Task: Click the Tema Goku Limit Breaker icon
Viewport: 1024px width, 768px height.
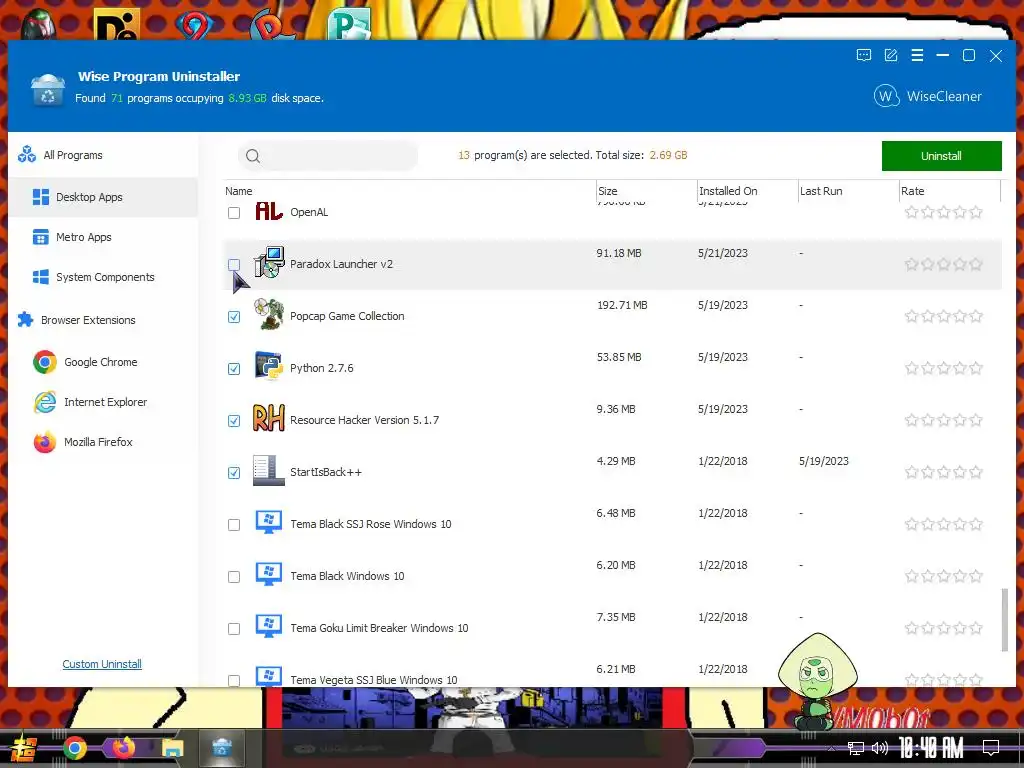Action: pyautogui.click(x=268, y=626)
